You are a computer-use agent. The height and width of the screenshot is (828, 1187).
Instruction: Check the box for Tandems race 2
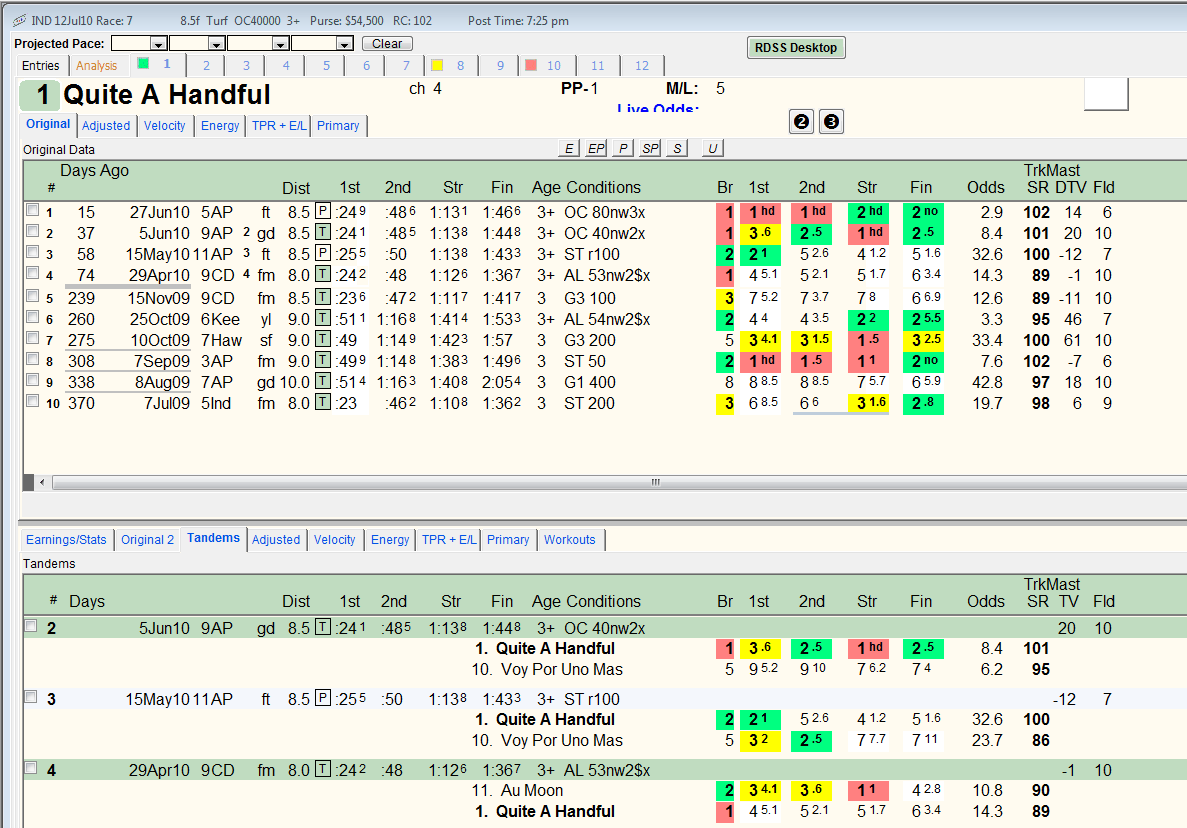pos(31,626)
